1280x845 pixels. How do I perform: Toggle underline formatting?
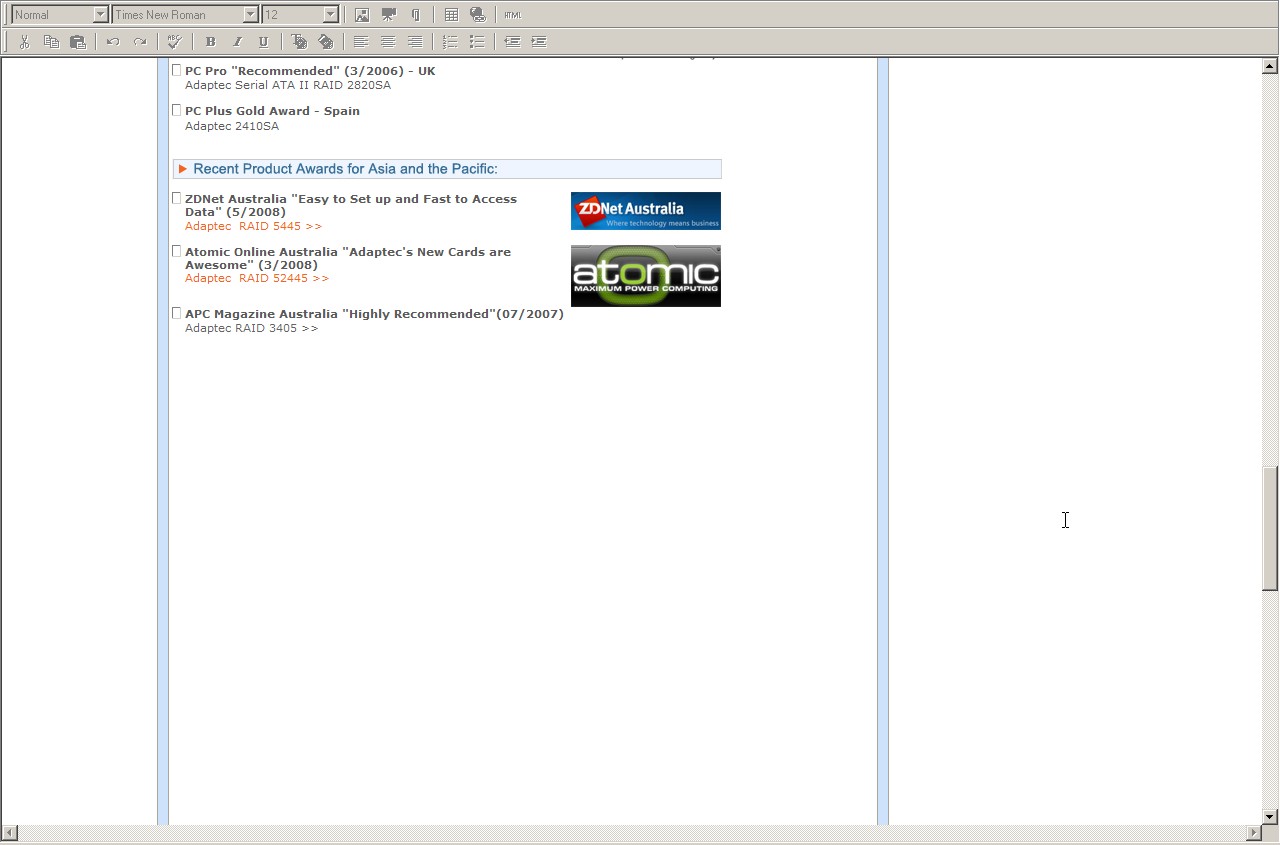click(x=263, y=42)
